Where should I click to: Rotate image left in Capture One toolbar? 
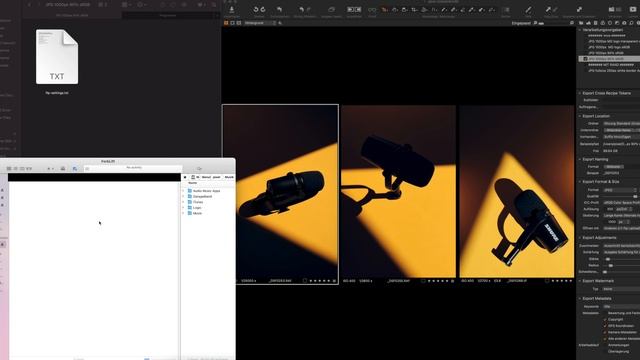(x=256, y=9)
